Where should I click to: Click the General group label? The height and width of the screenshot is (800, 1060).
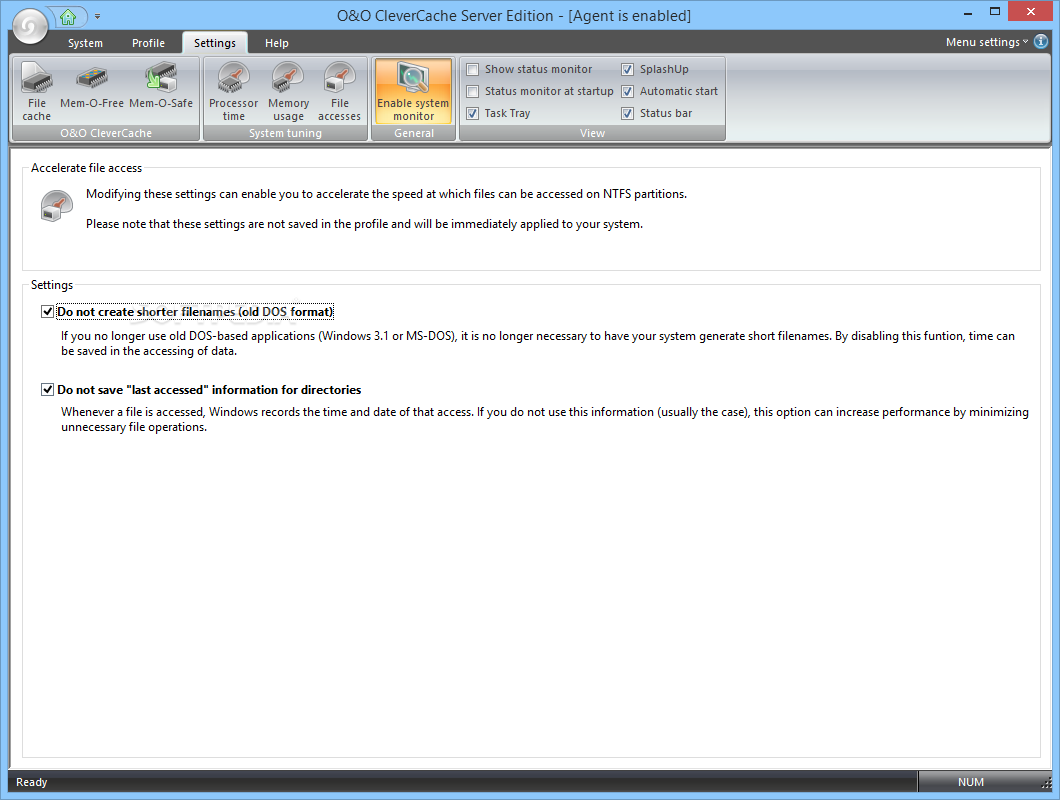(x=414, y=133)
